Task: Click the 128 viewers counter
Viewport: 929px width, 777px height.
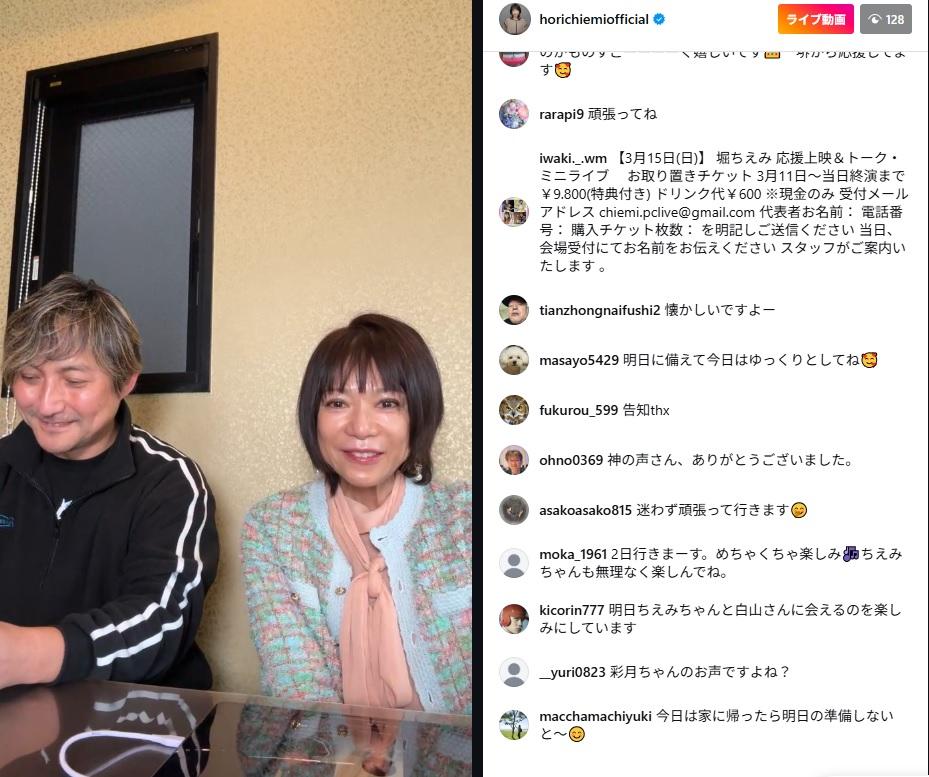Action: pos(886,20)
